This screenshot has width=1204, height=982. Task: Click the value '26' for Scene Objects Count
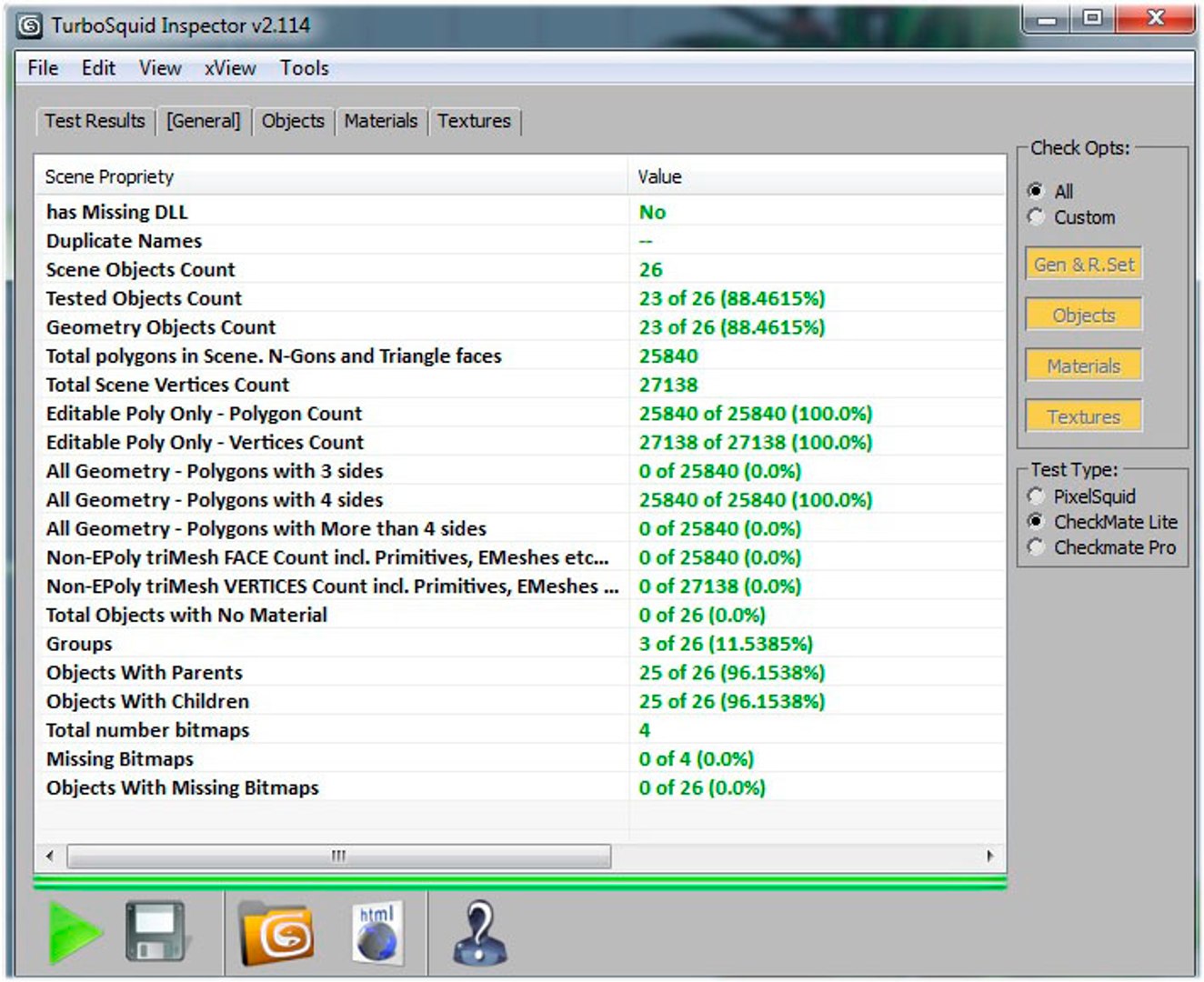[x=651, y=270]
